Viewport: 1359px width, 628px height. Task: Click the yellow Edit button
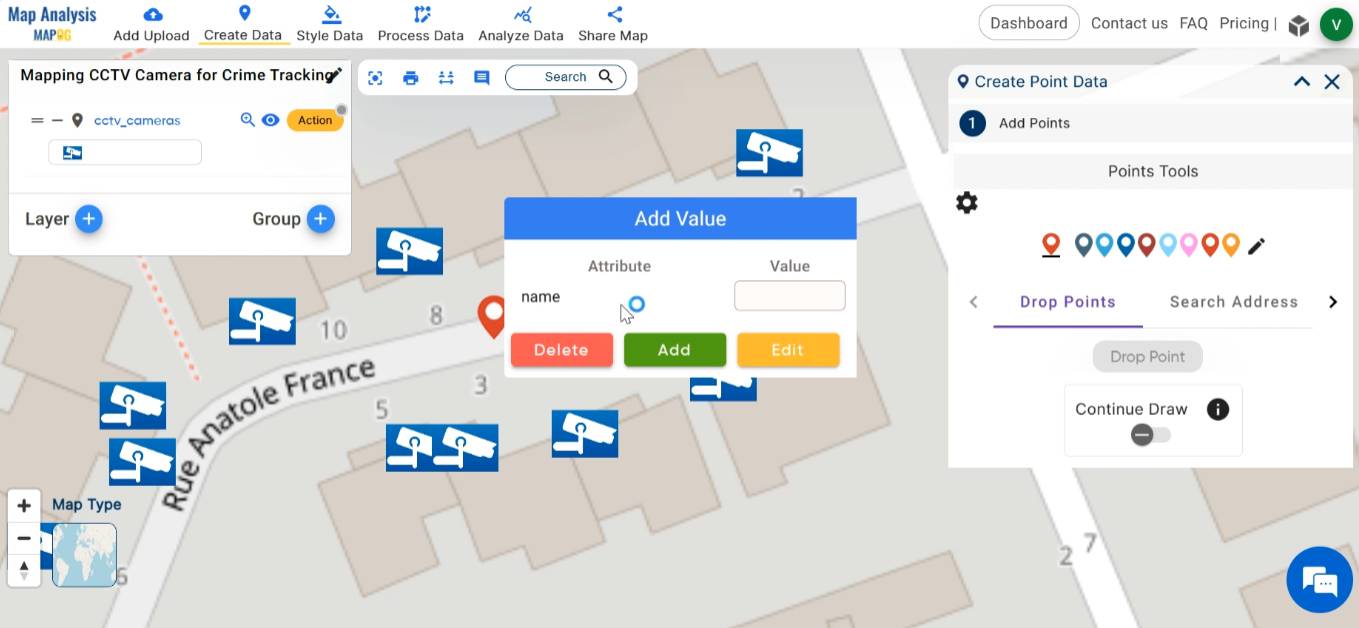coord(788,350)
